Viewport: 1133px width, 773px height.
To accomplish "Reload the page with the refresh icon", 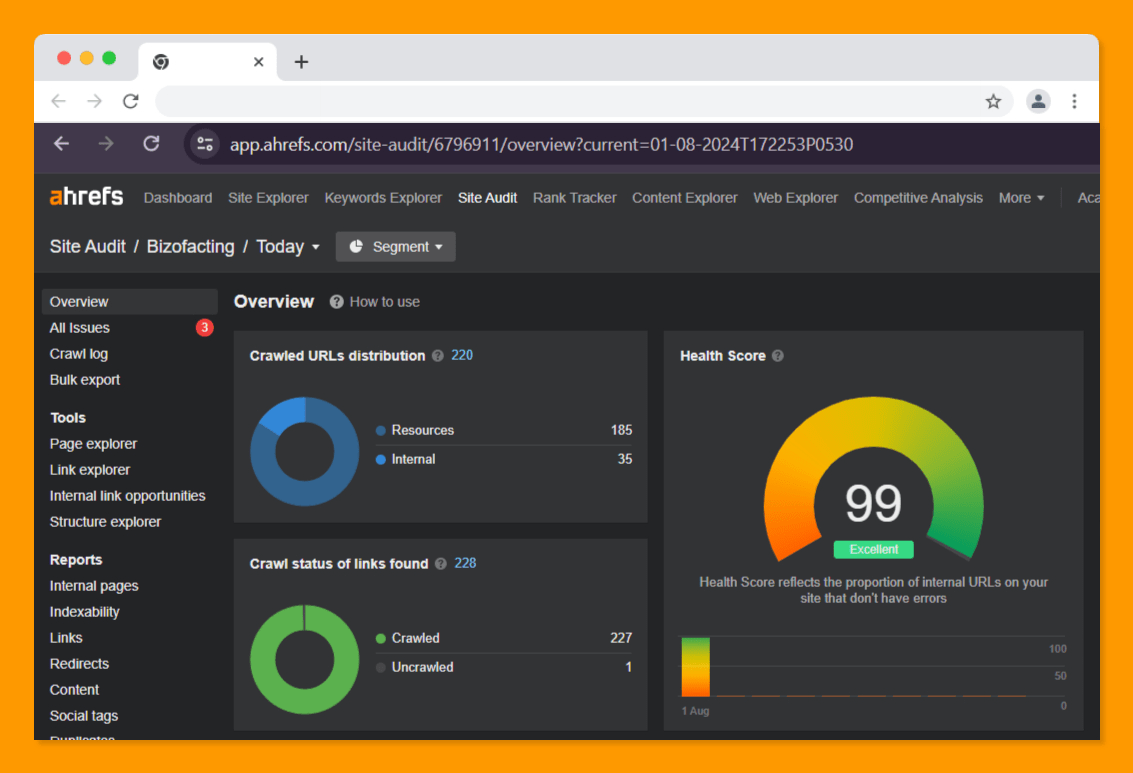I will pos(130,101).
